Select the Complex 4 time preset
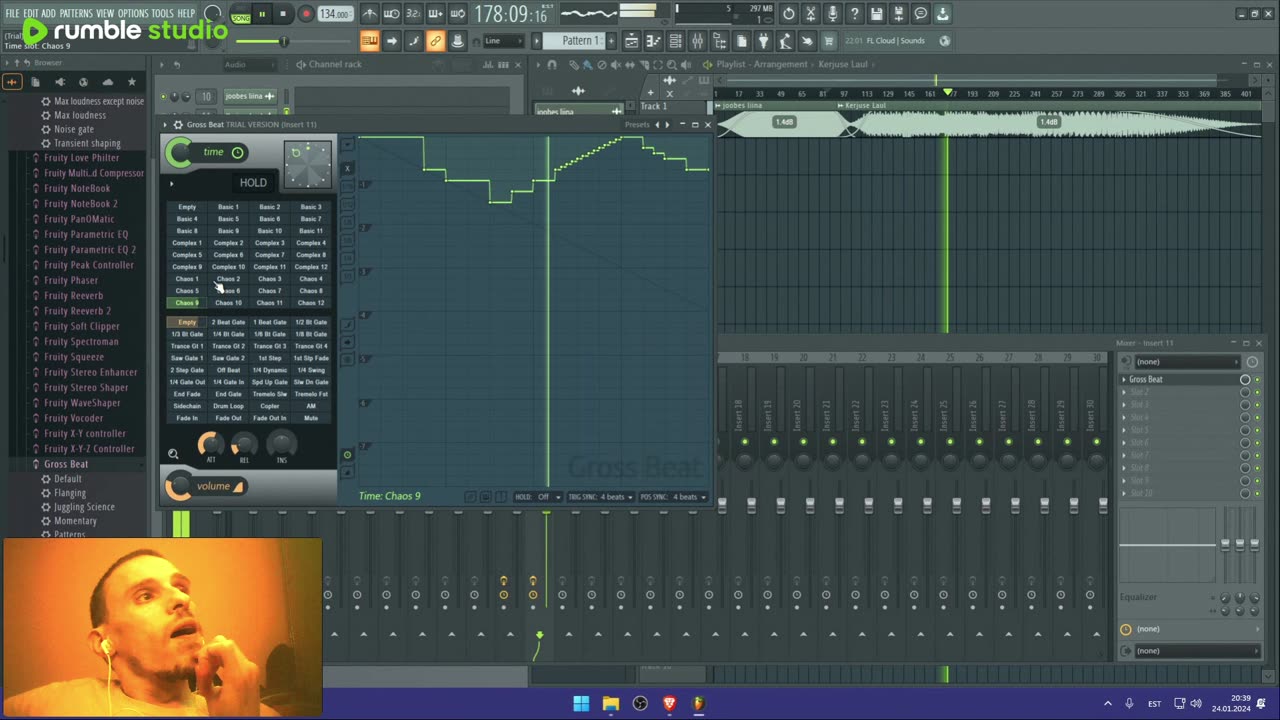 coord(311,243)
